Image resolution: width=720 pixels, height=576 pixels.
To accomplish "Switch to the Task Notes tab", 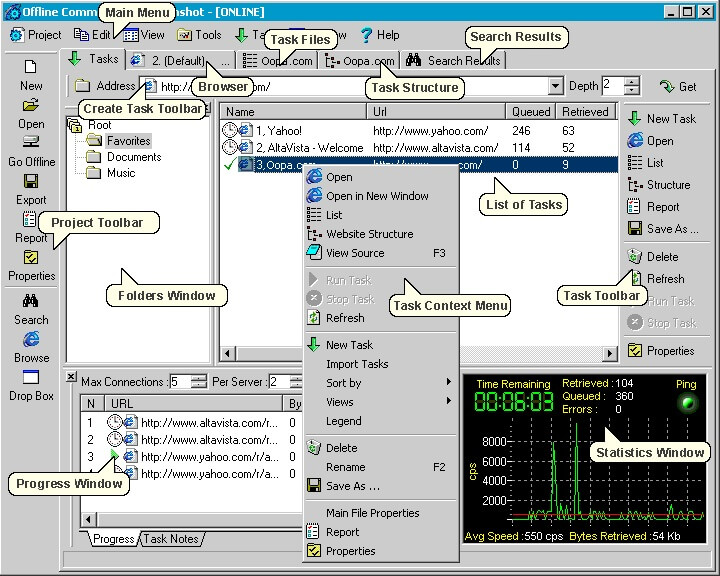I will (x=171, y=539).
